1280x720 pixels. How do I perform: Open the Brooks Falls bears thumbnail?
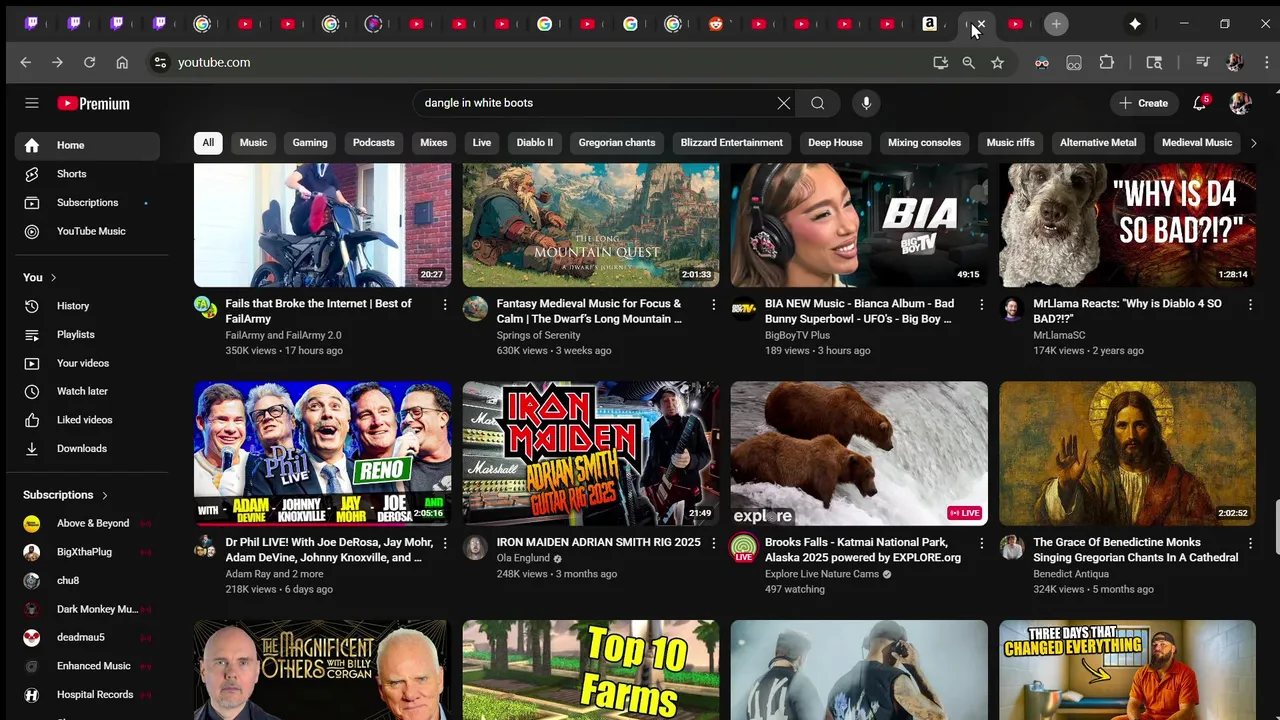(859, 453)
